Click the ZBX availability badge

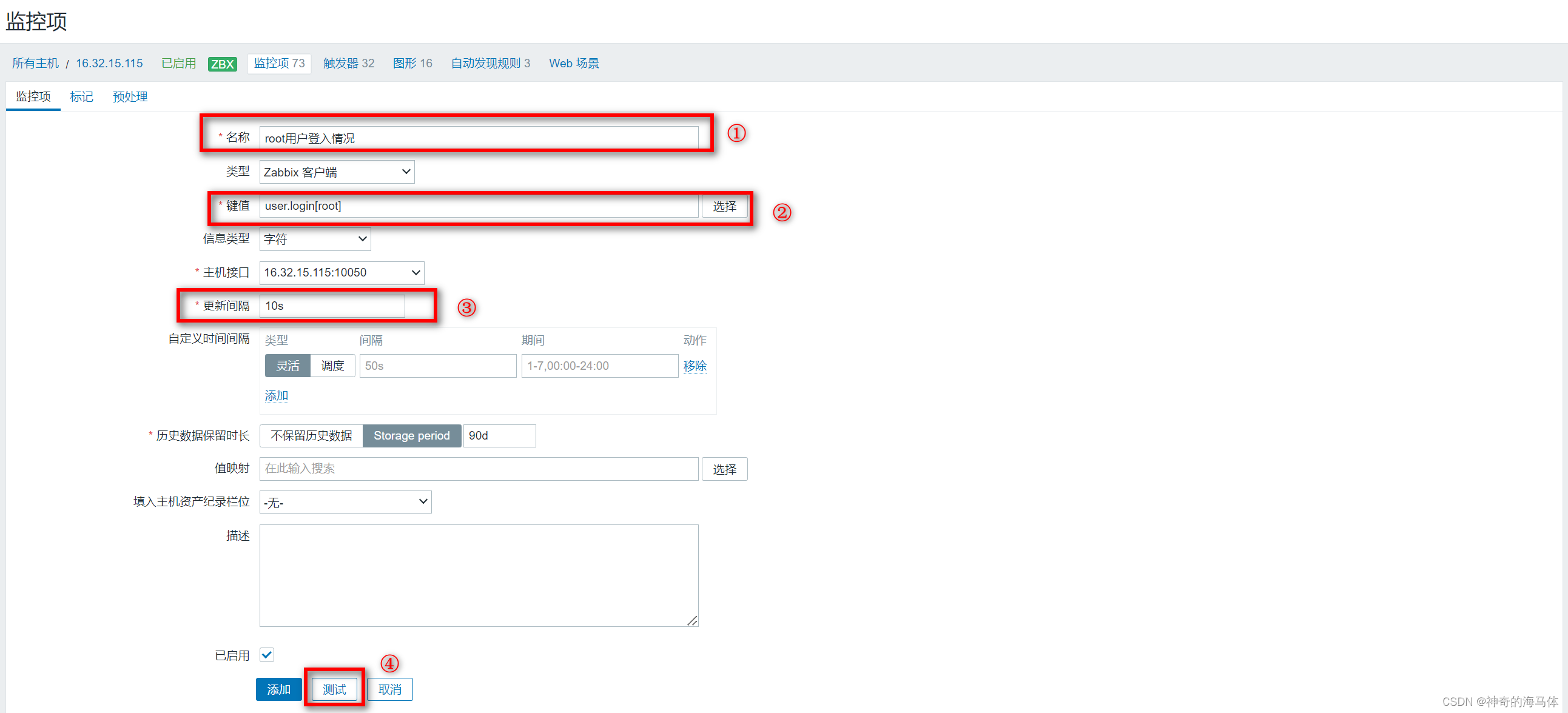coord(222,64)
